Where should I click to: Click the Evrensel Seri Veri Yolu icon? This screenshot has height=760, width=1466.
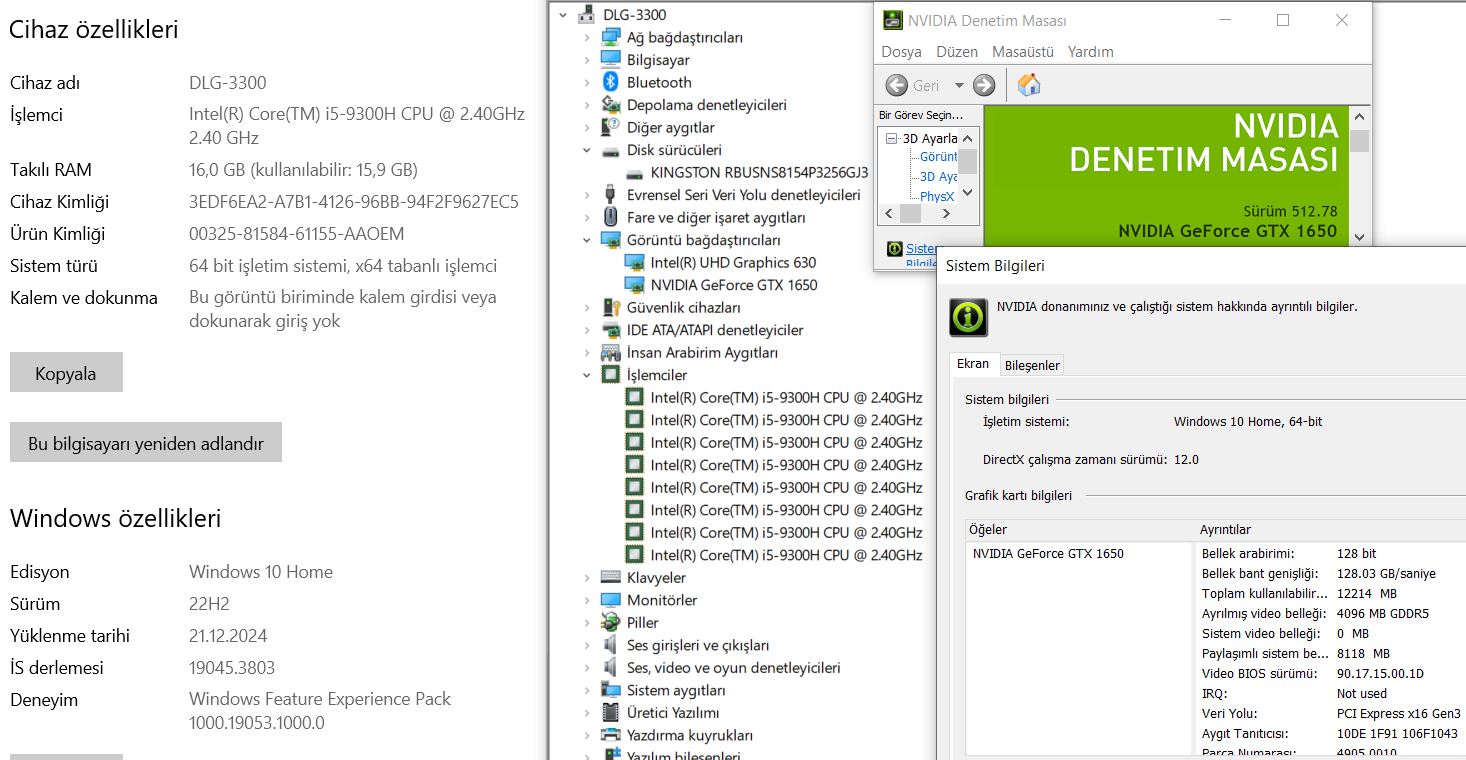611,195
